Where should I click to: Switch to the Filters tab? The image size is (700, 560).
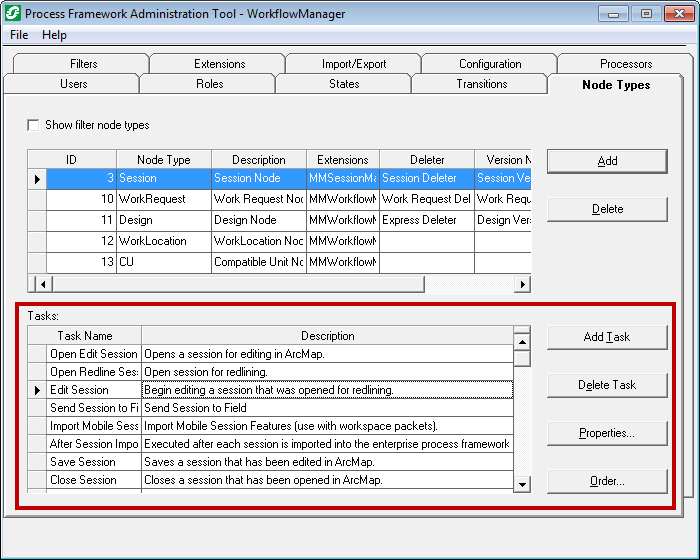point(84,64)
